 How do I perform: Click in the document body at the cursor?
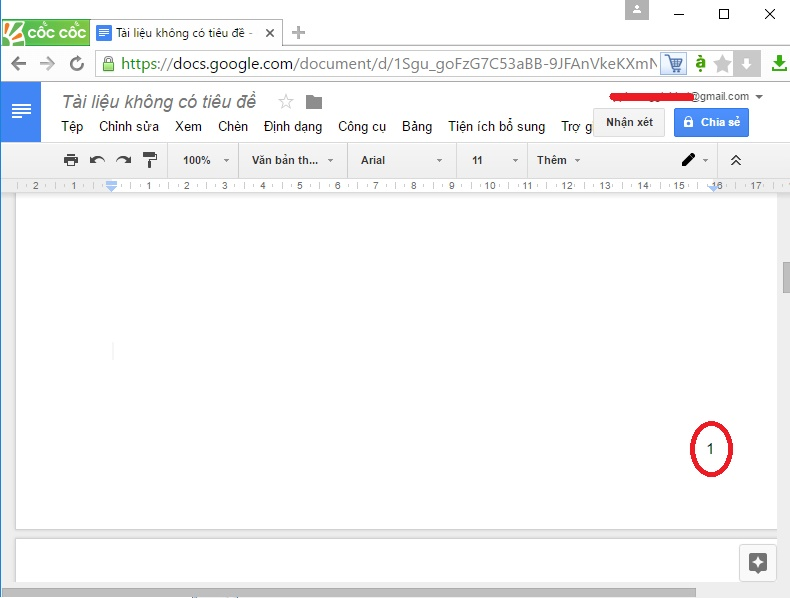click(113, 351)
